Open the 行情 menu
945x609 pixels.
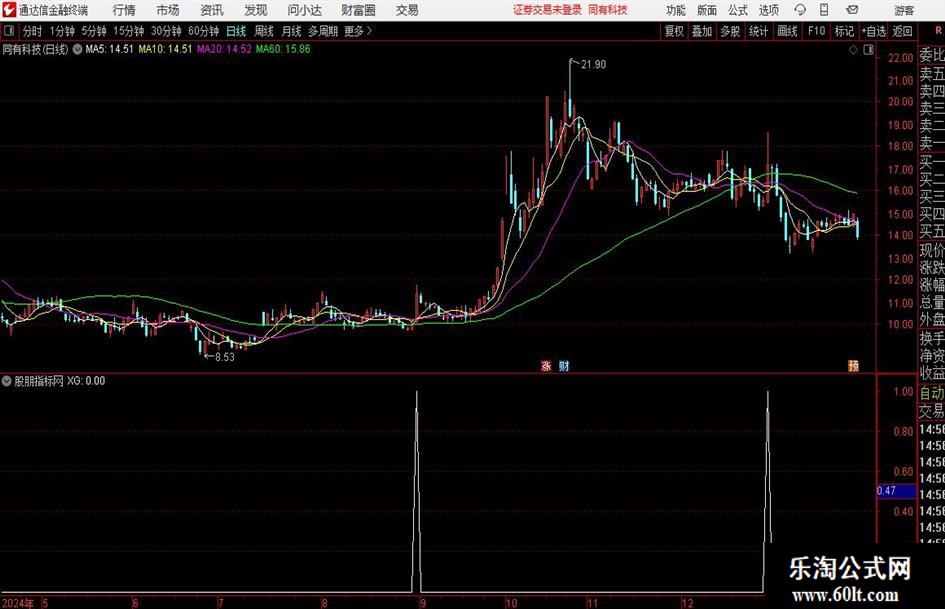[124, 10]
